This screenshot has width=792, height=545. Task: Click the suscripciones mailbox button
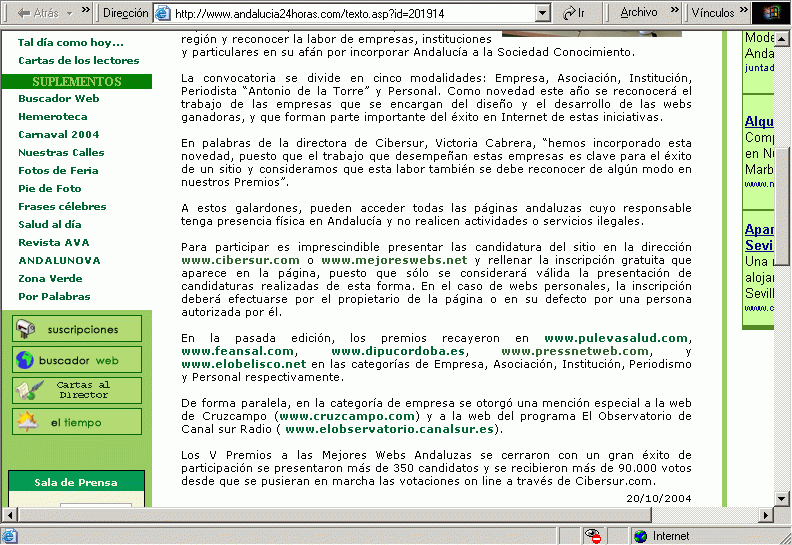point(77,329)
